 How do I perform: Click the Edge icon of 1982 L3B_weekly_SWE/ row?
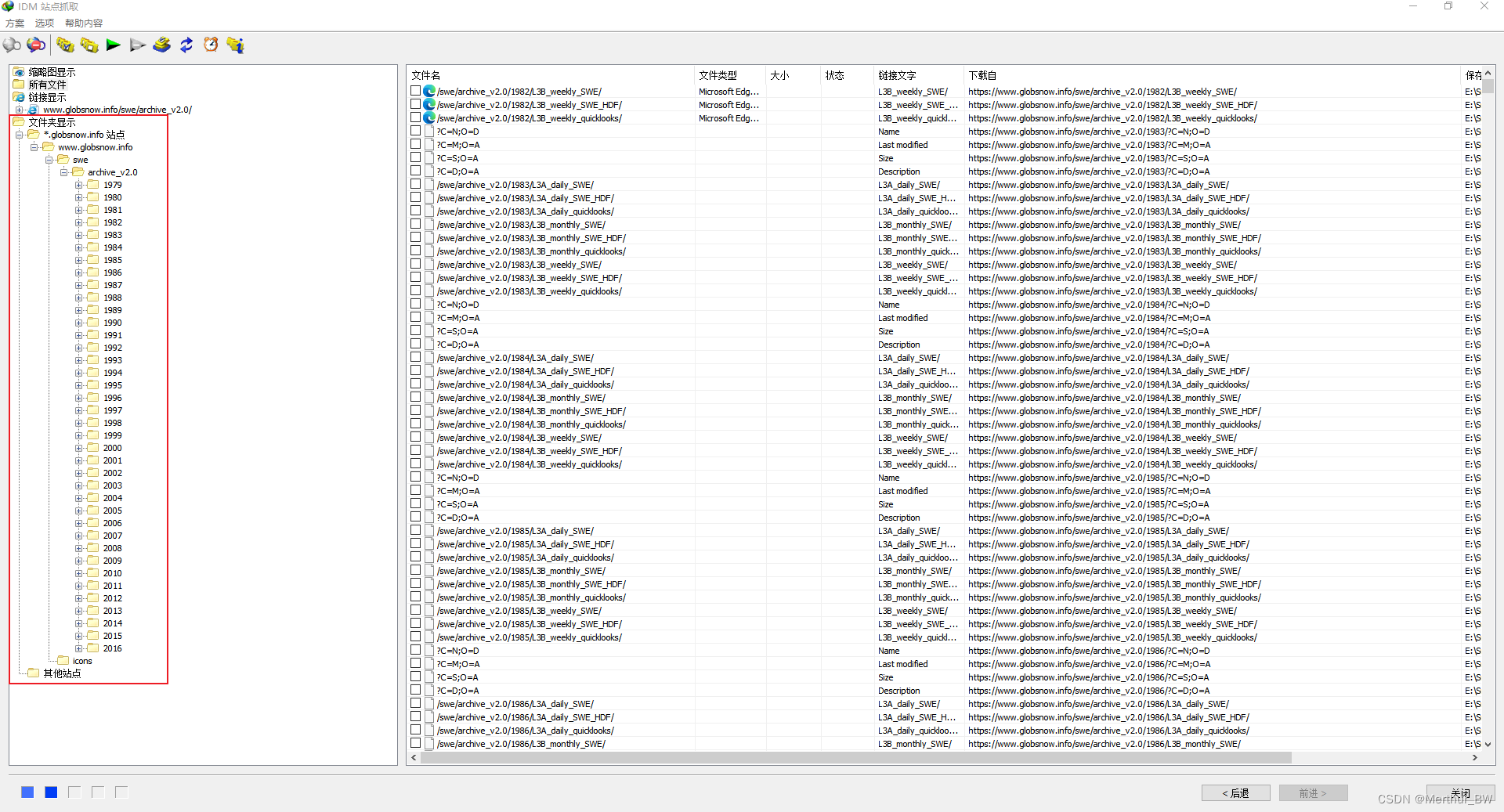pyautogui.click(x=429, y=92)
